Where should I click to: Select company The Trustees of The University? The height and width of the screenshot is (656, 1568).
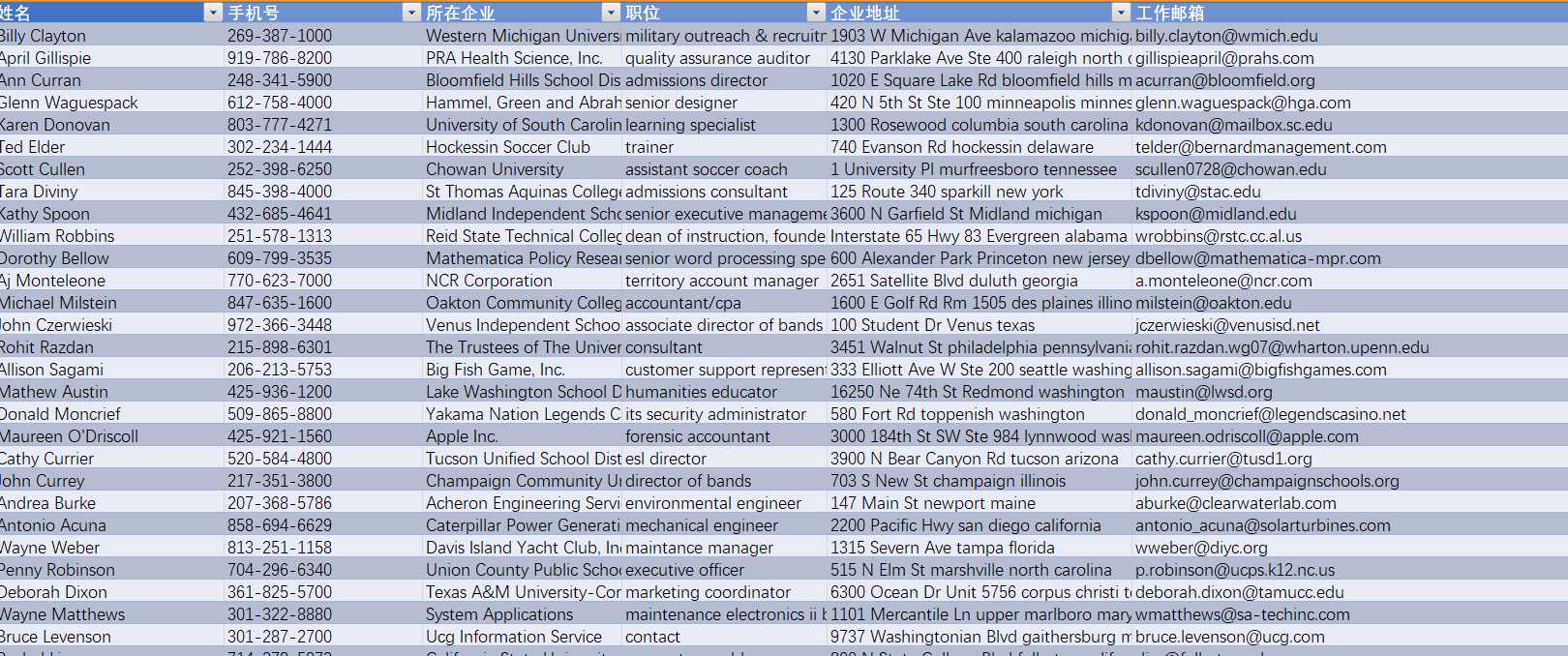(x=523, y=347)
